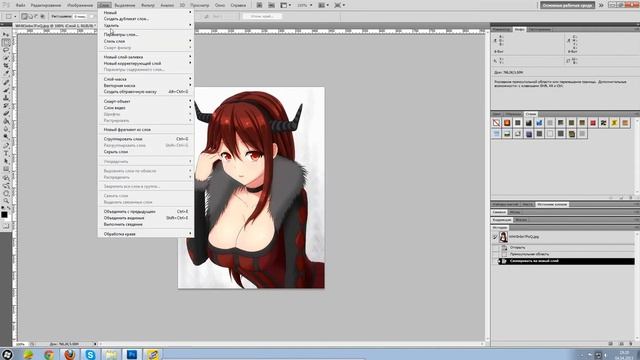The height and width of the screenshot is (360, 640).
Task: Toggle Quick Mask mode in toolbox
Action: pyautogui.click(x=6, y=226)
